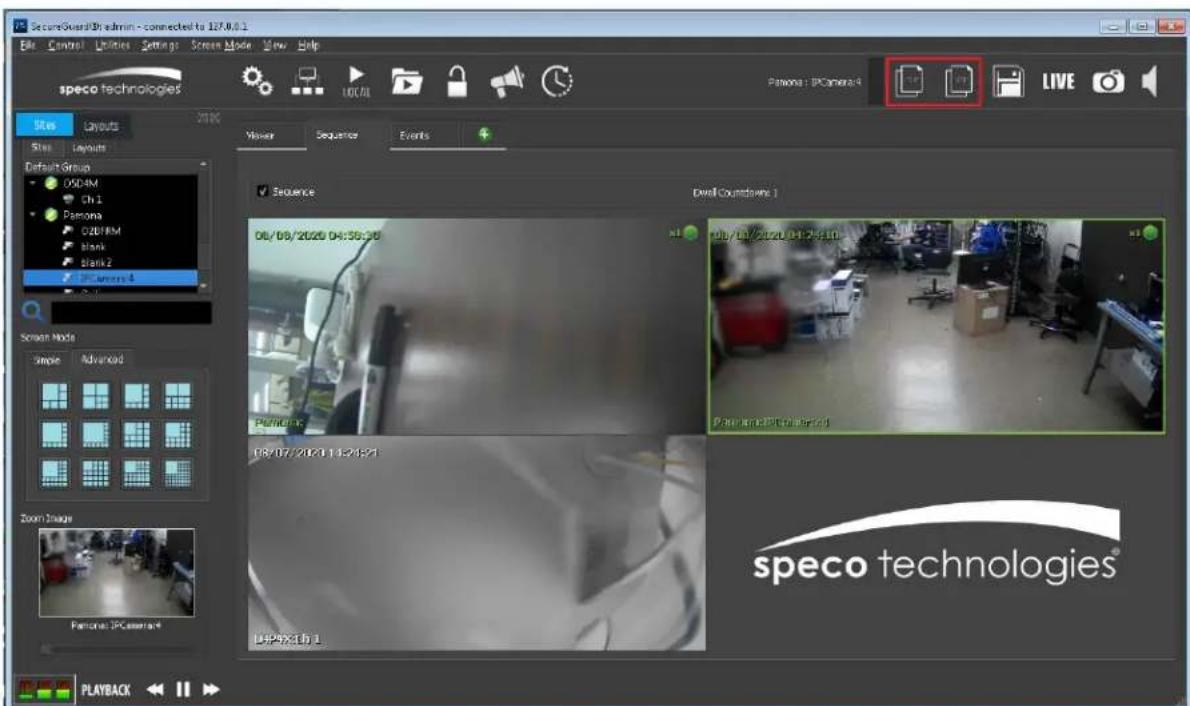Pause the playback

point(183,689)
